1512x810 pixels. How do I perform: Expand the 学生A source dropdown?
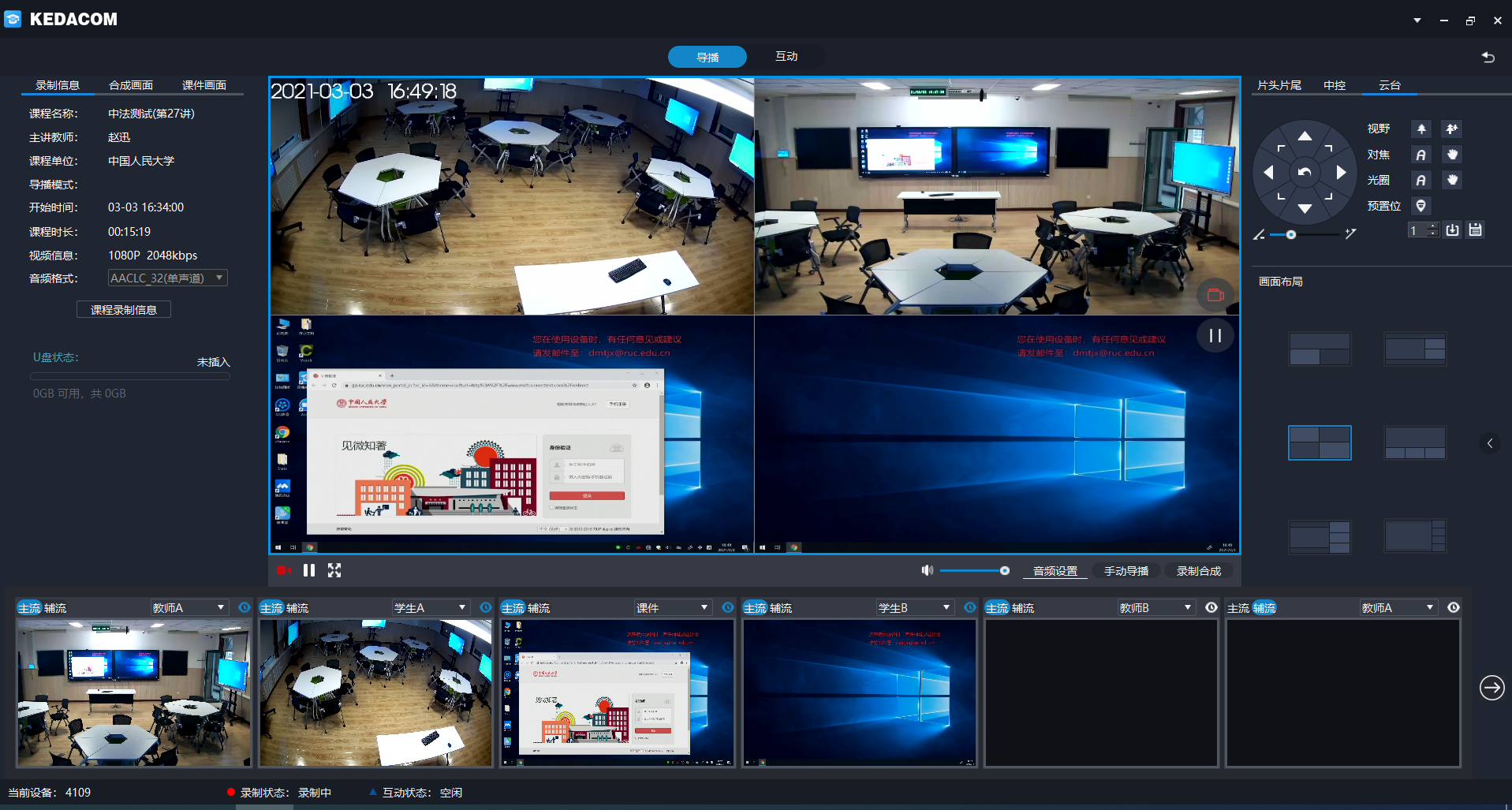click(x=431, y=607)
